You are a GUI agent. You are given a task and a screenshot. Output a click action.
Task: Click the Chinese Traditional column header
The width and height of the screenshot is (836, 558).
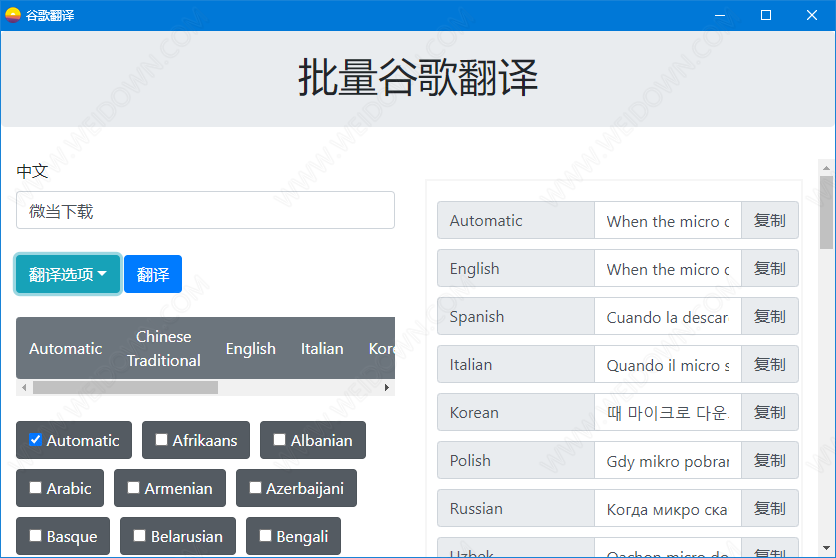(164, 349)
